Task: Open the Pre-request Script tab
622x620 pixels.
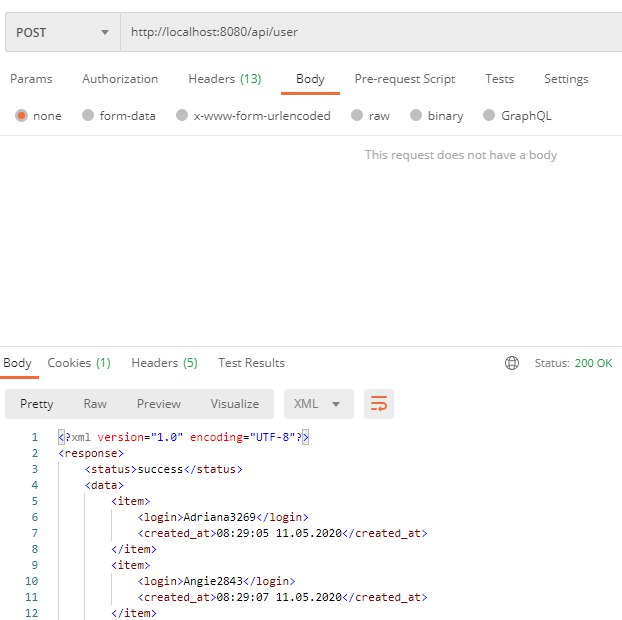Action: (x=405, y=79)
